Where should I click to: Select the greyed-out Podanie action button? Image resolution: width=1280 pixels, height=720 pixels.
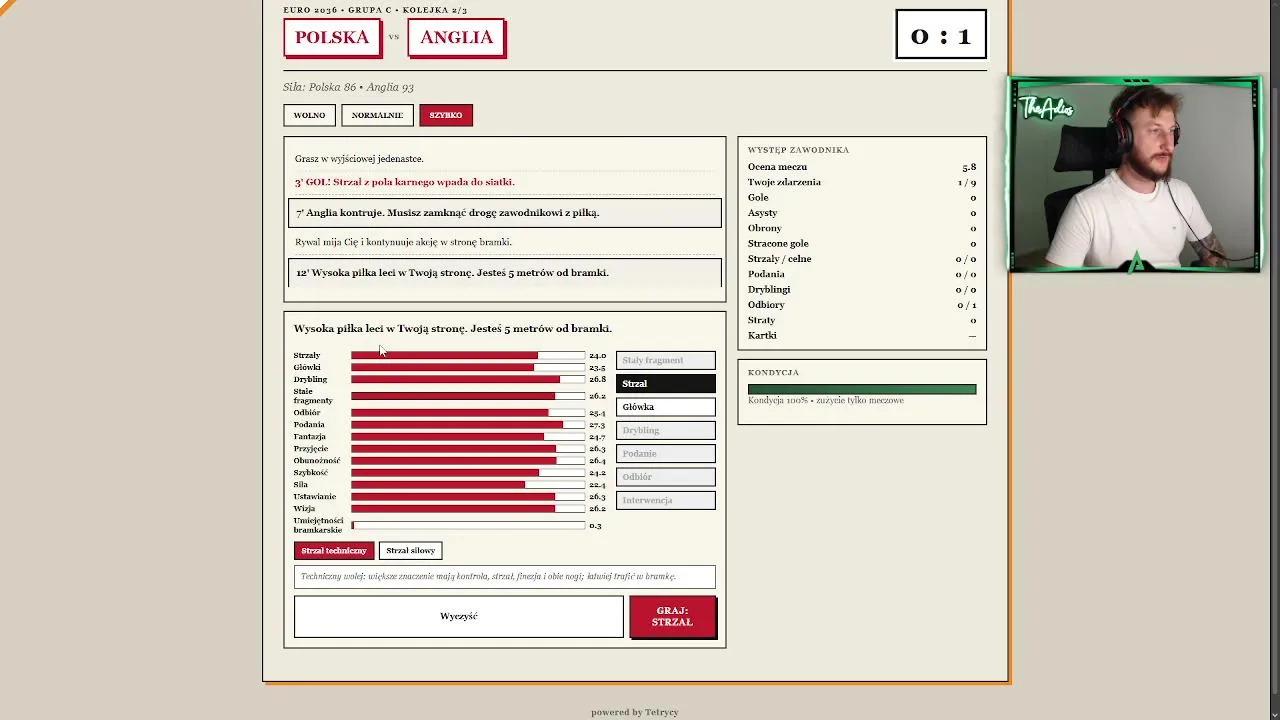click(x=665, y=453)
